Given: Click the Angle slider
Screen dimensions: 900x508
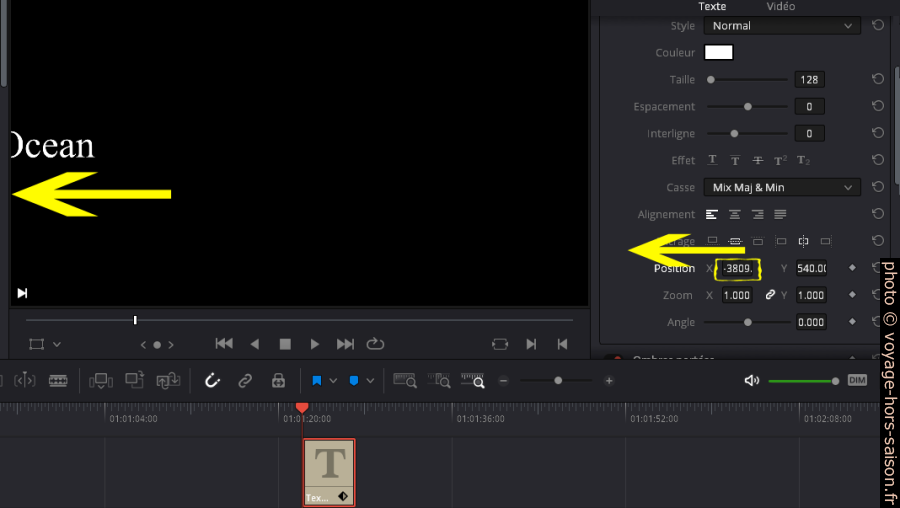Looking at the screenshot, I should point(747,322).
